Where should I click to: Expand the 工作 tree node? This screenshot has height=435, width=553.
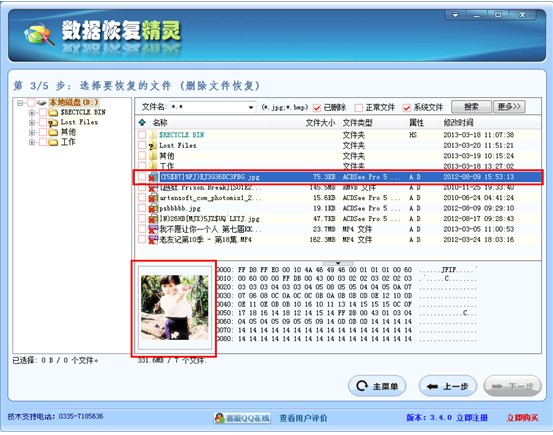pyautogui.click(x=32, y=142)
